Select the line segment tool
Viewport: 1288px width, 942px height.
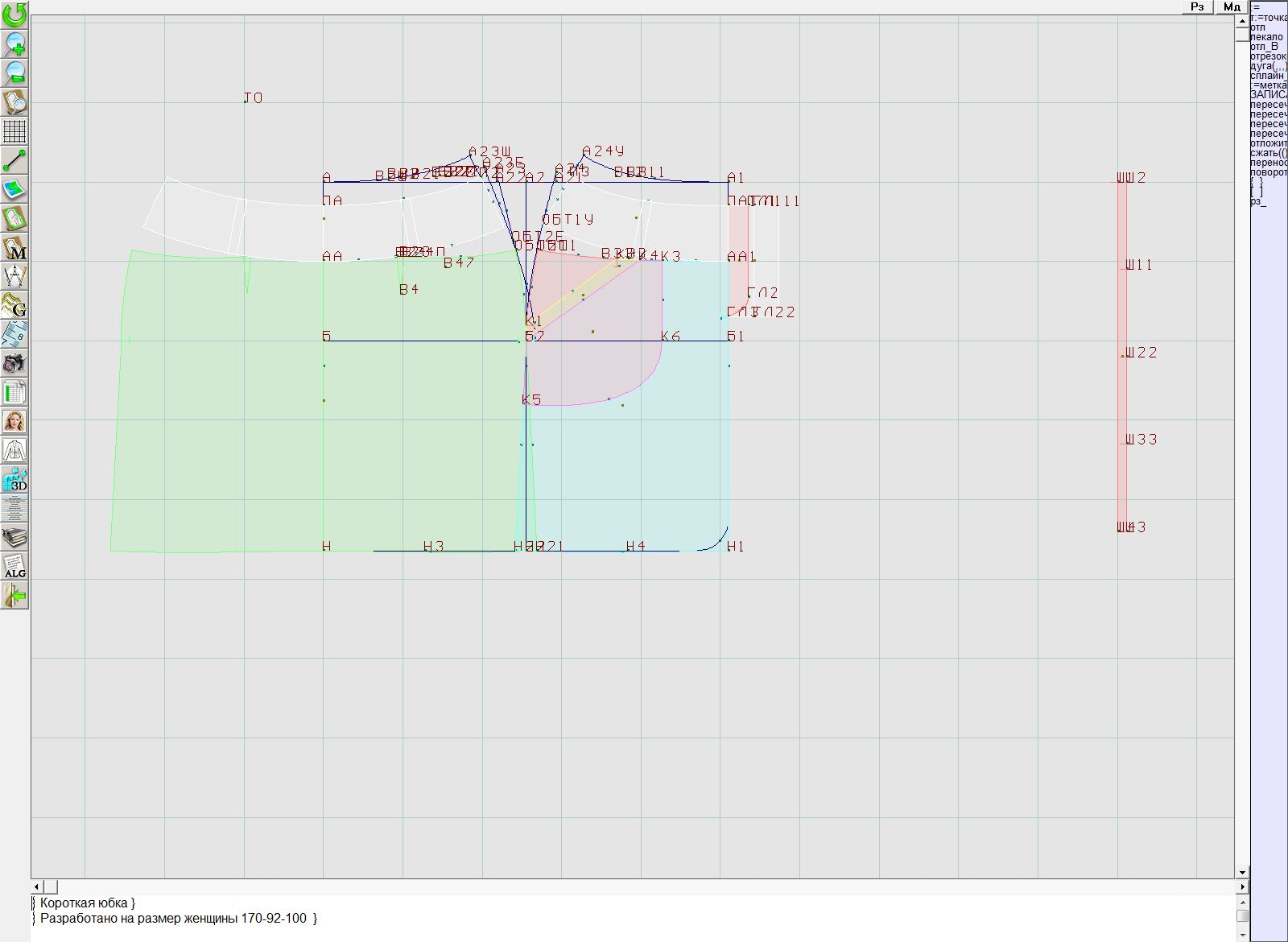pos(14,160)
